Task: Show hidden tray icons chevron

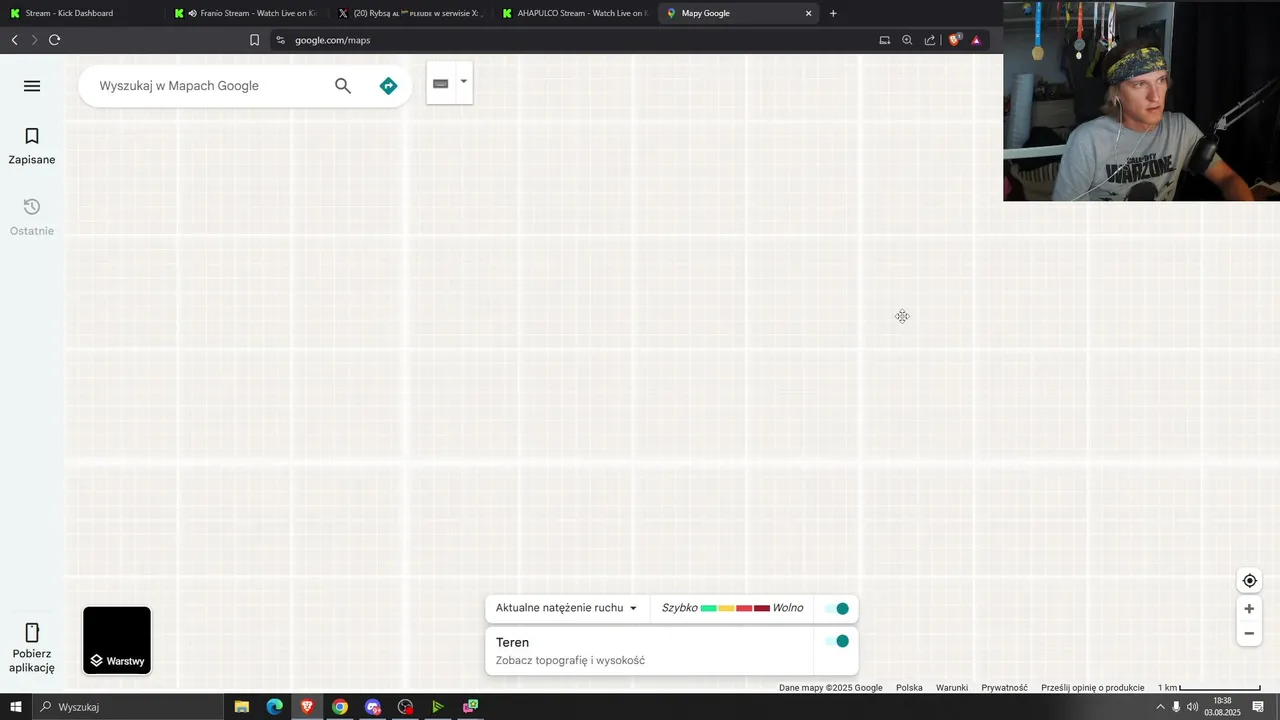Action: (1160, 707)
